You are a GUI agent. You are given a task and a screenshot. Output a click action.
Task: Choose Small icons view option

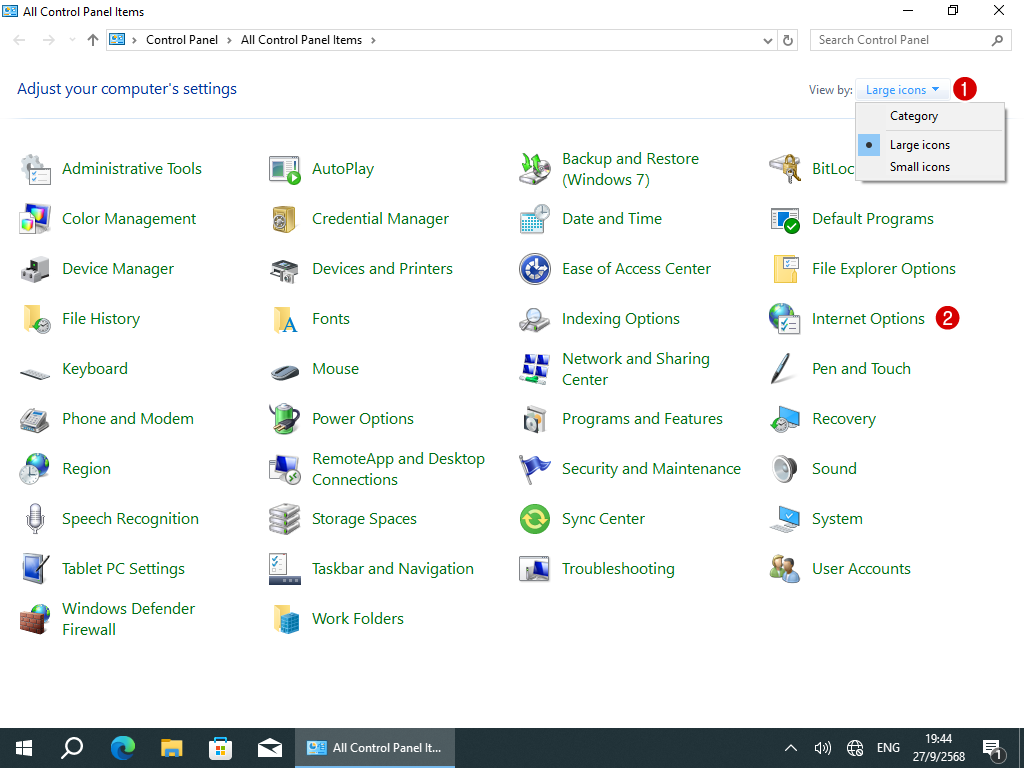click(x=919, y=167)
